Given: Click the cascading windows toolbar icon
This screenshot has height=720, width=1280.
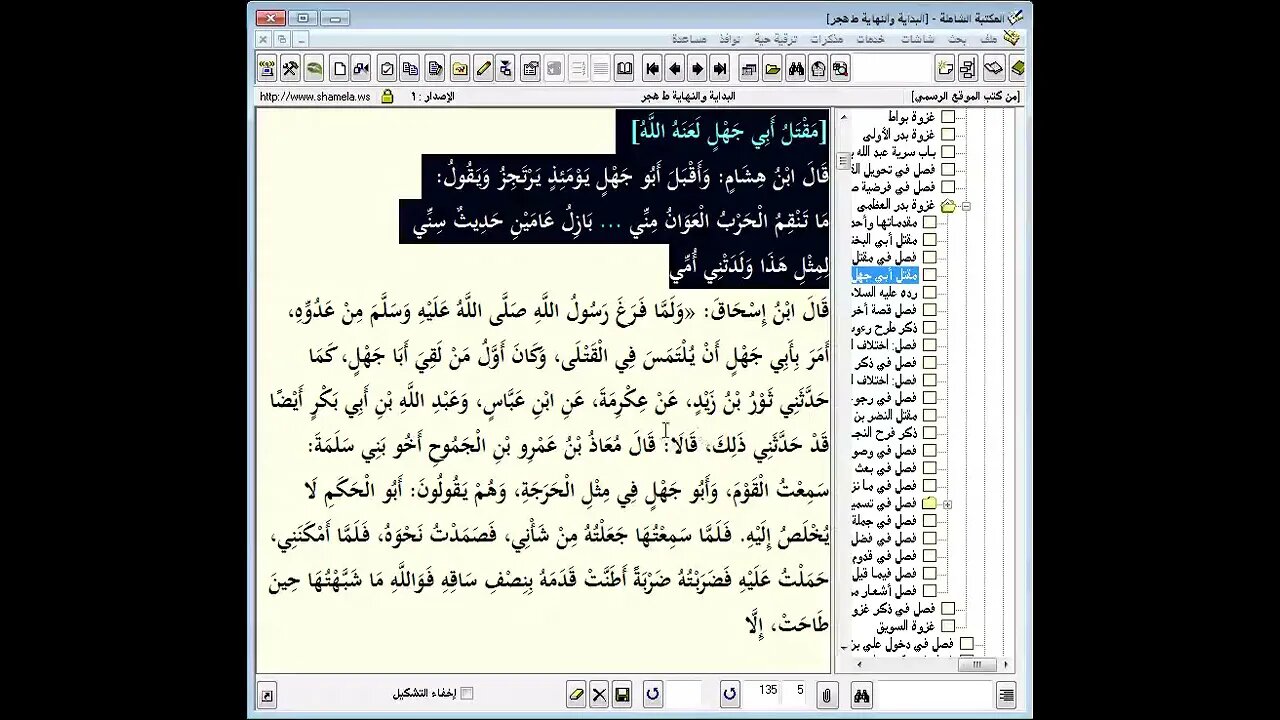Looking at the screenshot, I should click(748, 69).
